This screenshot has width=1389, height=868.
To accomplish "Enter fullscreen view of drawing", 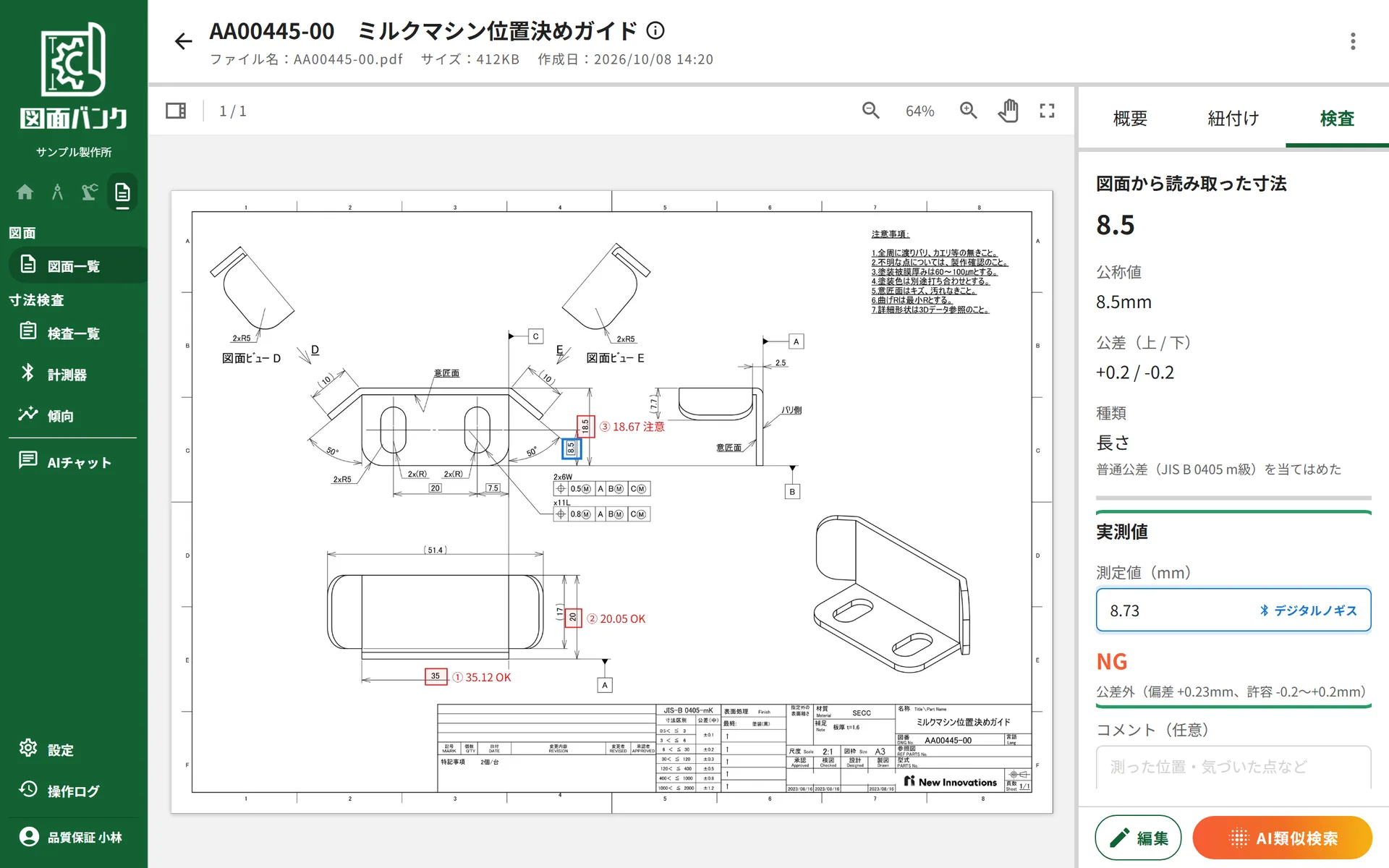I will point(1047,111).
